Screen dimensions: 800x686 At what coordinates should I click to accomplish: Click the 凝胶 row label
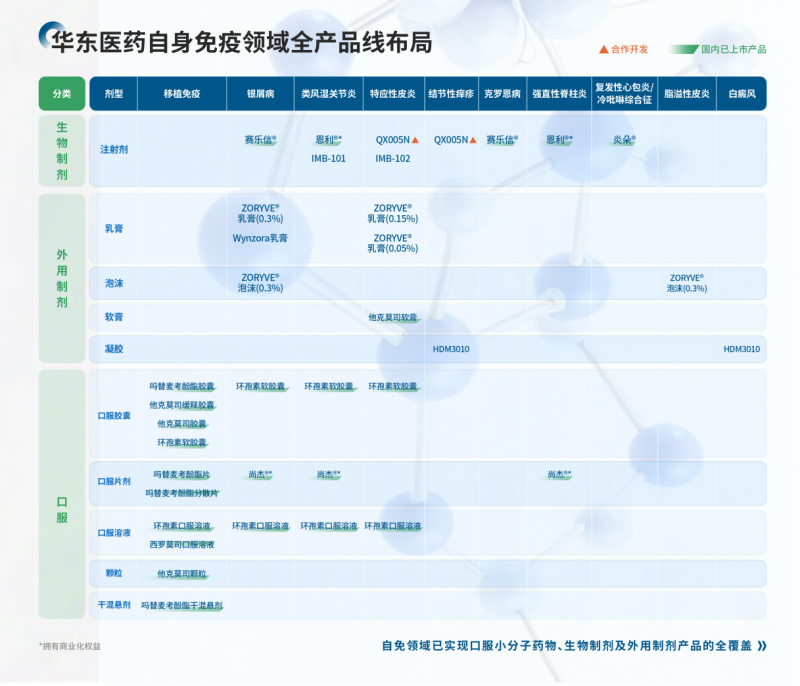[x=114, y=349]
